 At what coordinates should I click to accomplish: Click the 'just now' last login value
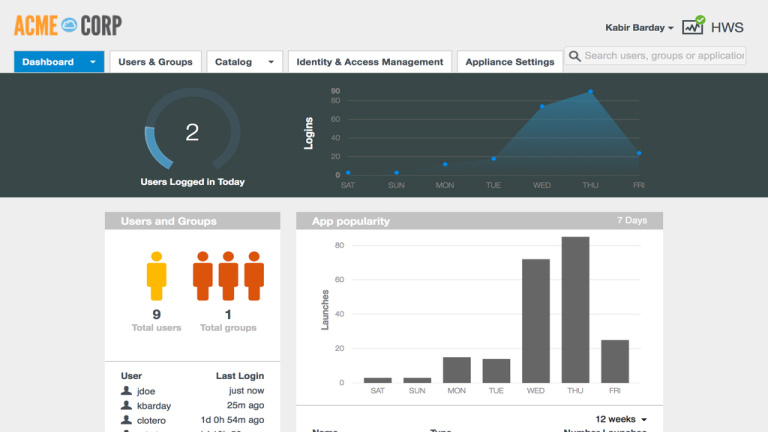246,391
